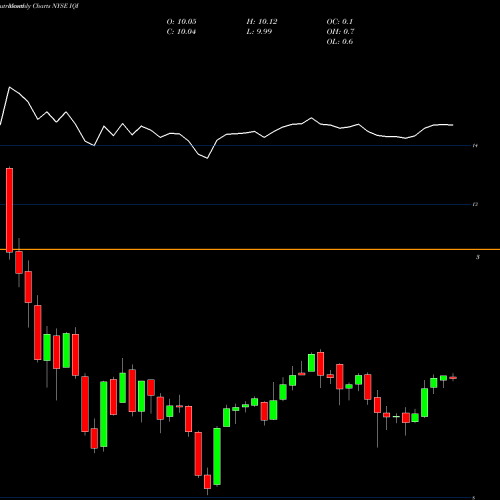Select the 'OH: 0.7' reading

click(x=340, y=32)
